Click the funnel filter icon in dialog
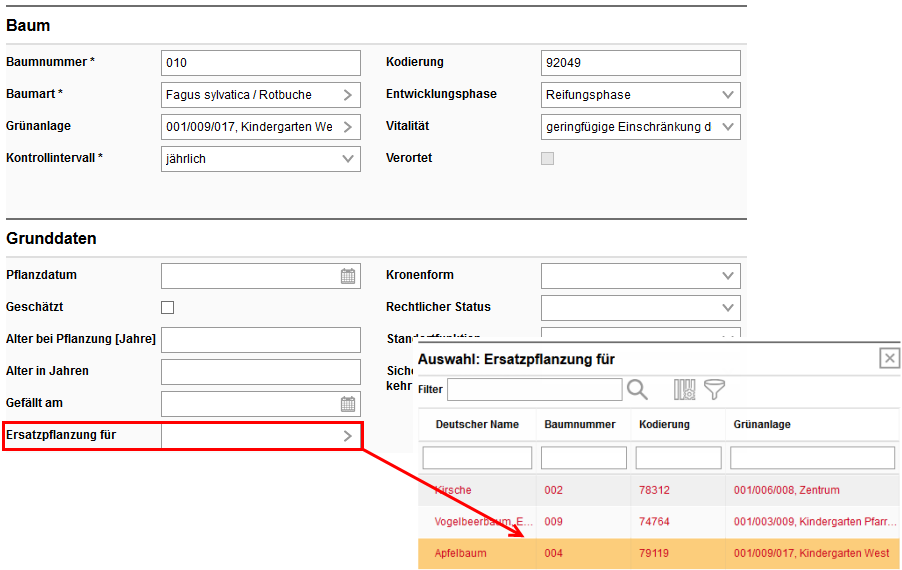Screen dimensions: 902x570 click(714, 389)
